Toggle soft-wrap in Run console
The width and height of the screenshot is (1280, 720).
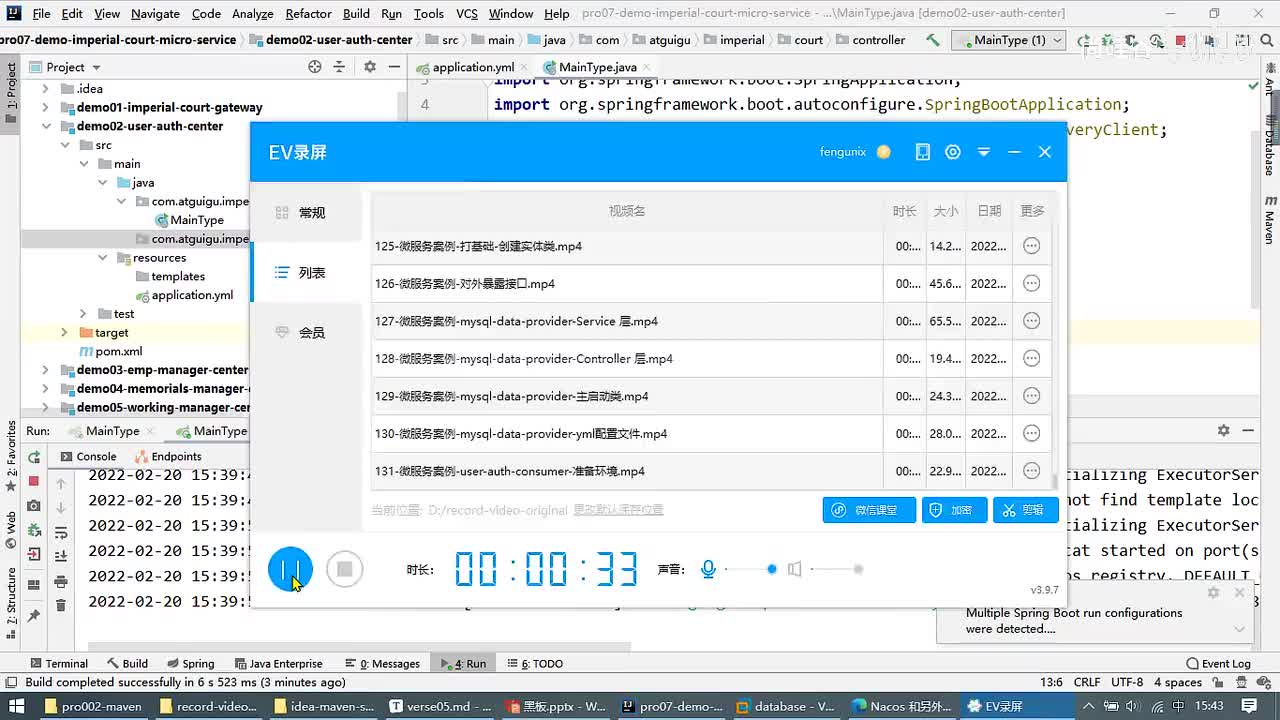click(61, 532)
